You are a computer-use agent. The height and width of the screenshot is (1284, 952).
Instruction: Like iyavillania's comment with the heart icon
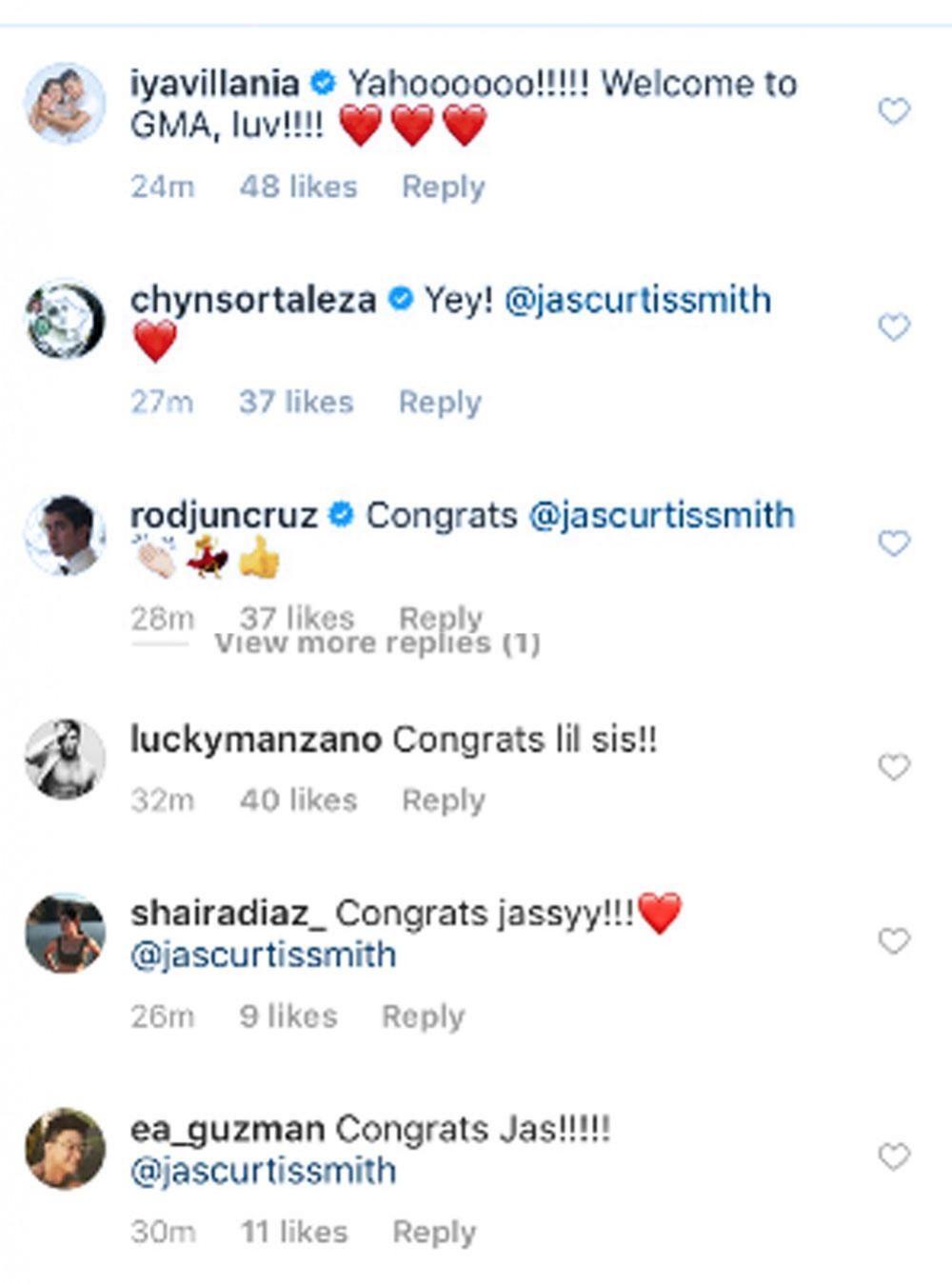tap(893, 111)
